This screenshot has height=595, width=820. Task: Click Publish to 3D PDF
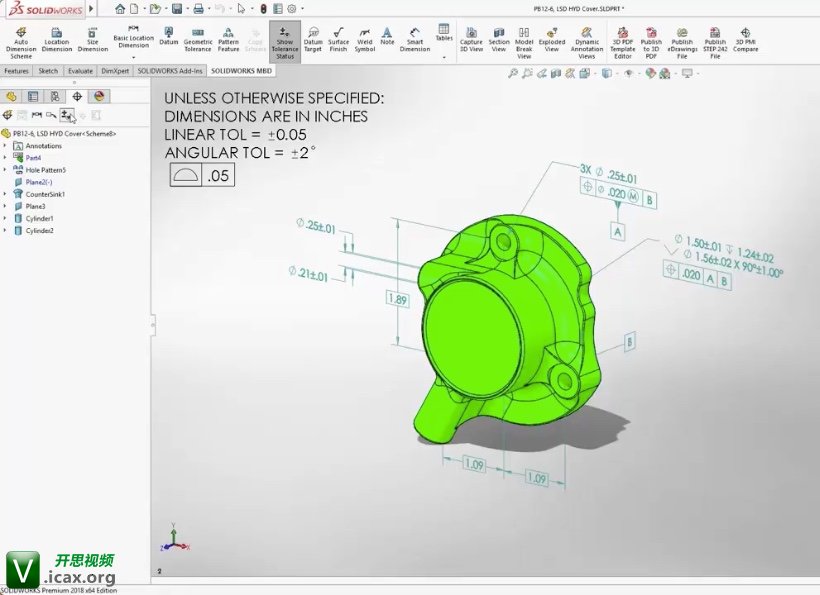tap(652, 41)
